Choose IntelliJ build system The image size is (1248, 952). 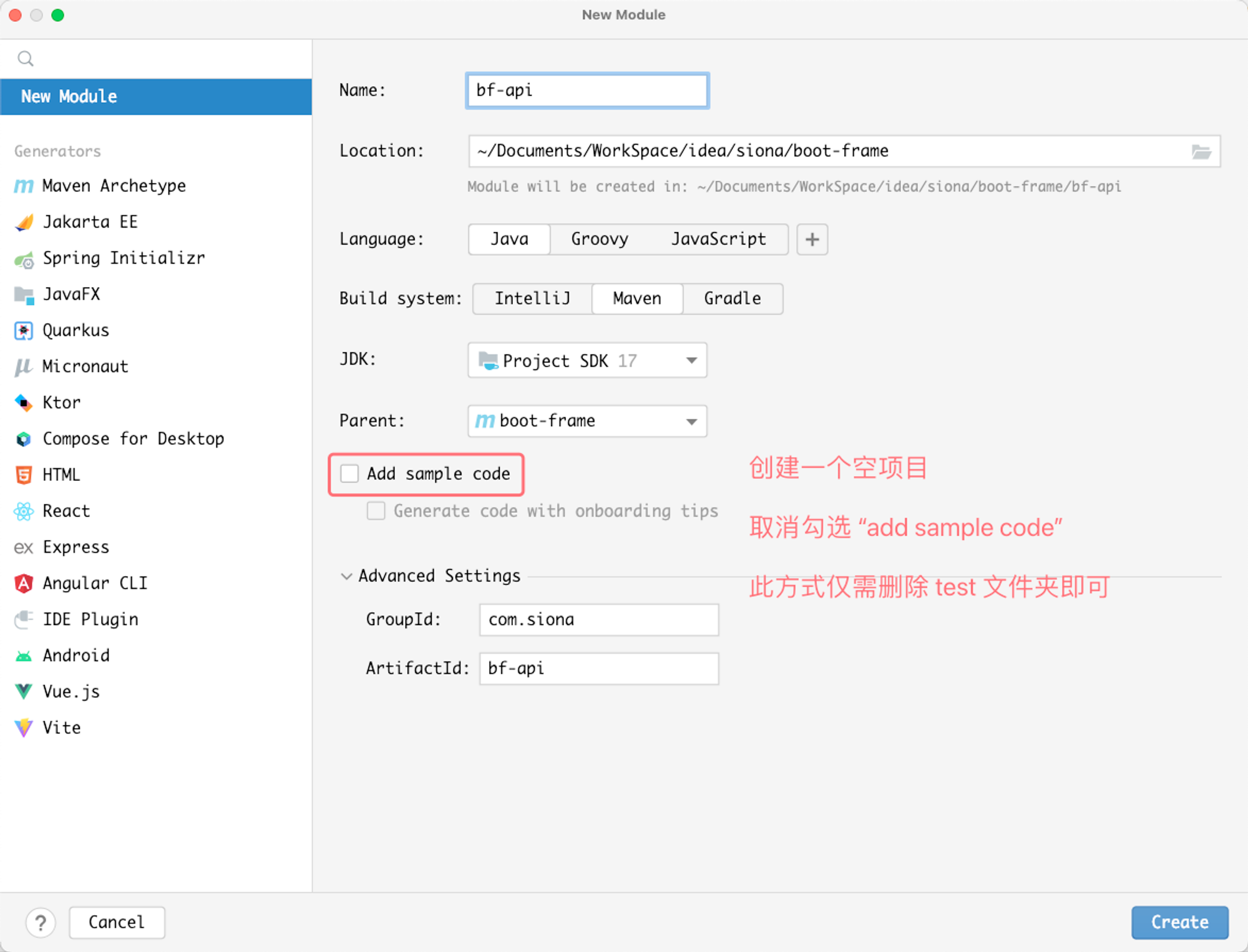(x=532, y=299)
